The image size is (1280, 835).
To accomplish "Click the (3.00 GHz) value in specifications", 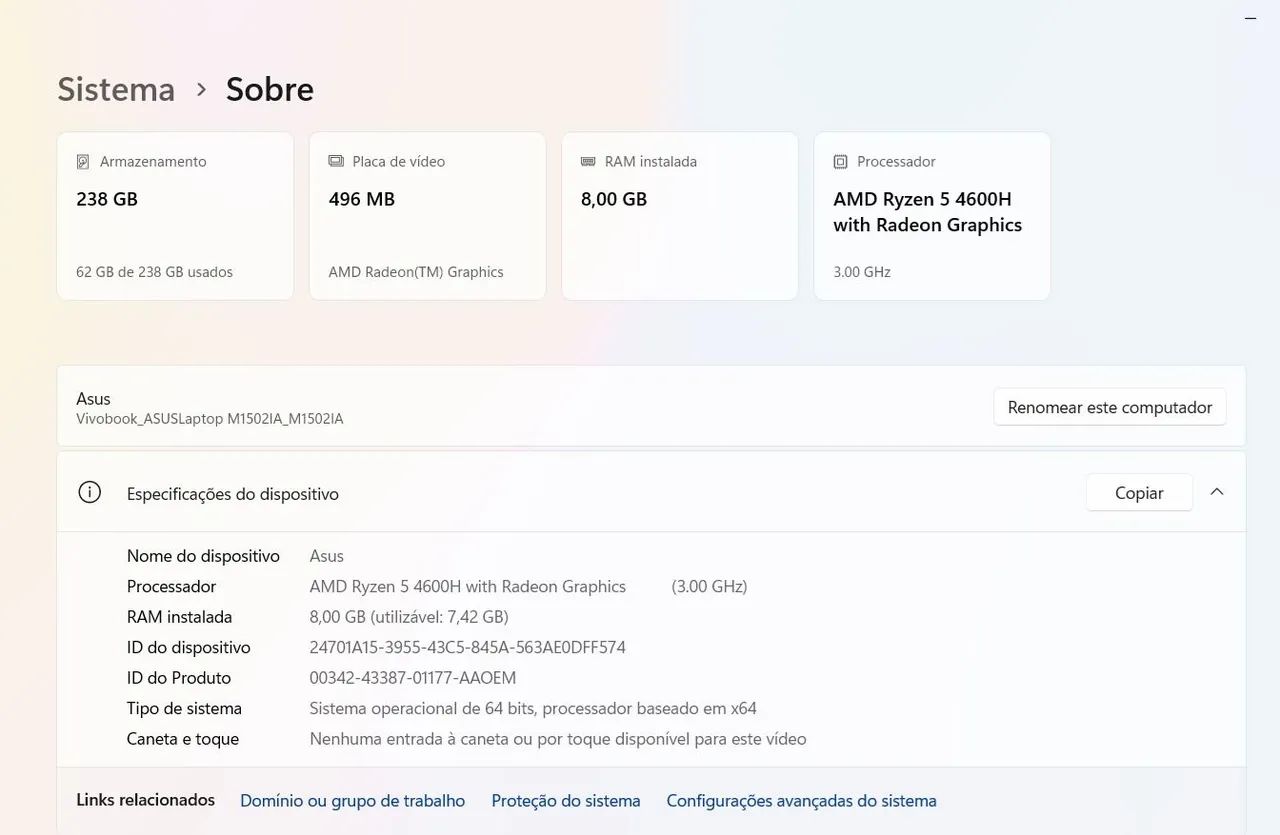I will click(x=710, y=587).
